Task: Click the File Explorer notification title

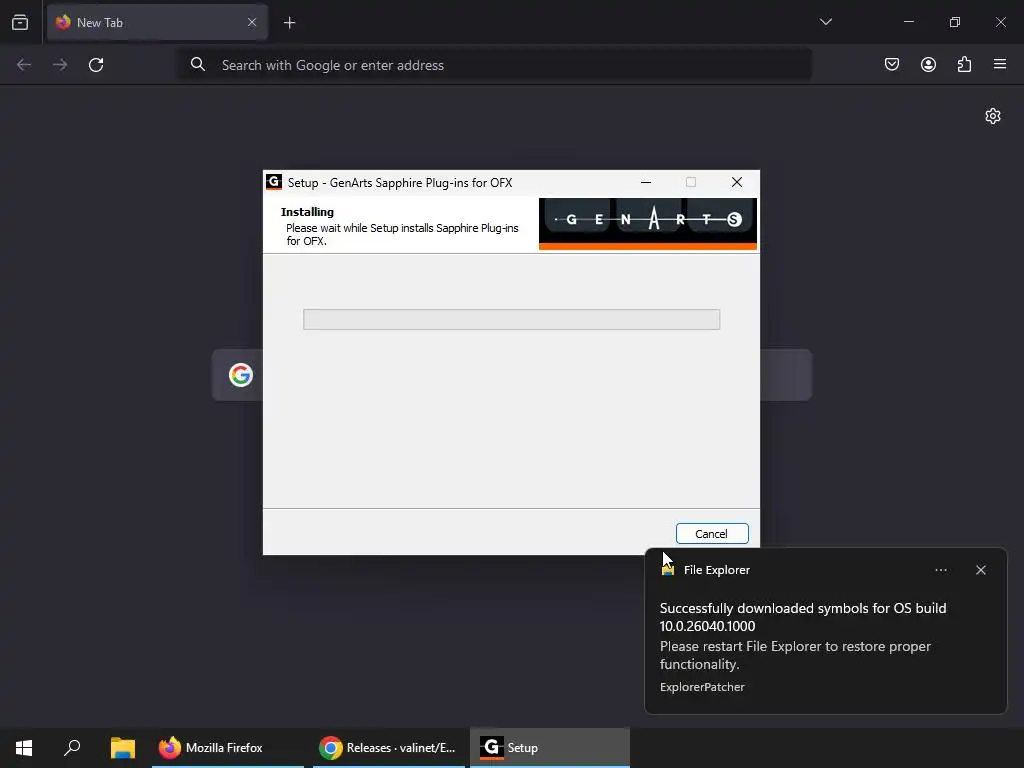Action: pos(716,570)
